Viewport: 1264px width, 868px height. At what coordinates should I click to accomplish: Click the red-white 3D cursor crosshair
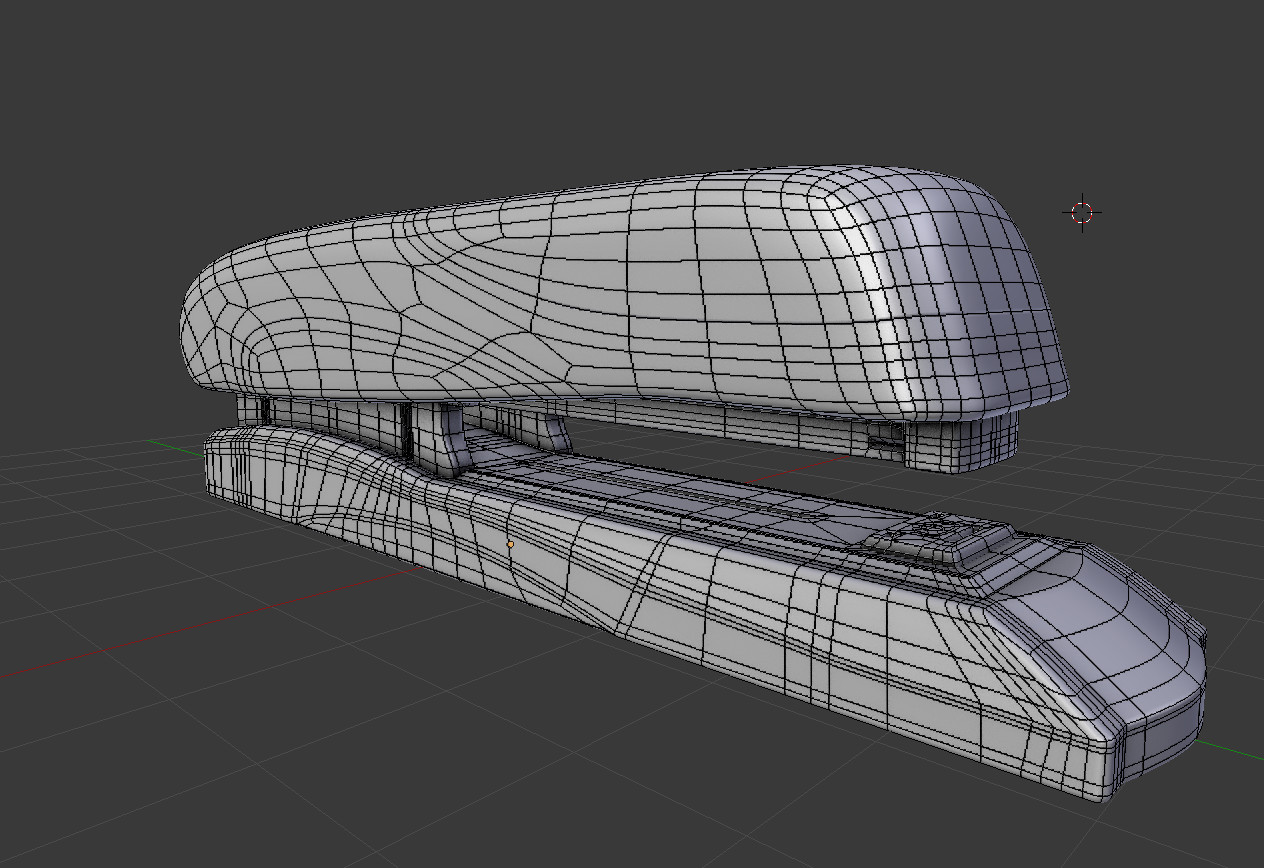coord(1082,212)
